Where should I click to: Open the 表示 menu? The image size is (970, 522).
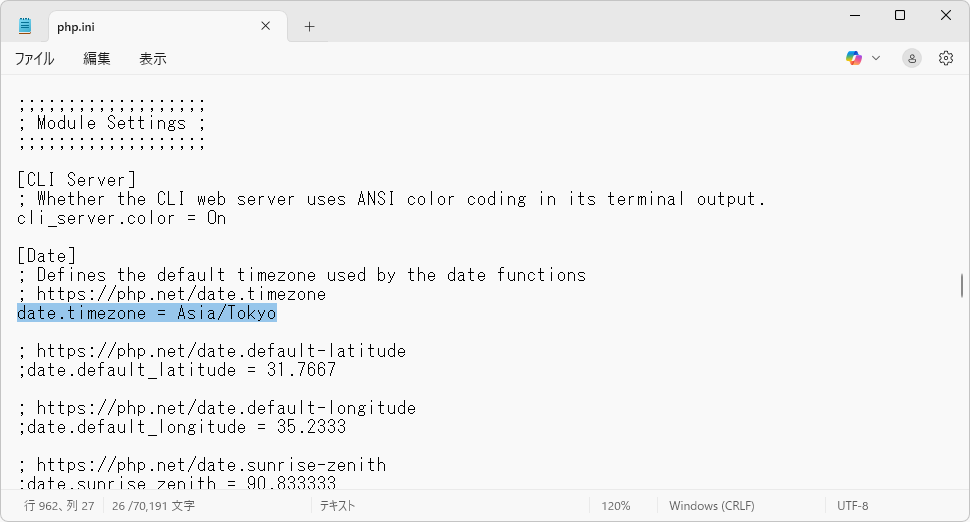(153, 59)
